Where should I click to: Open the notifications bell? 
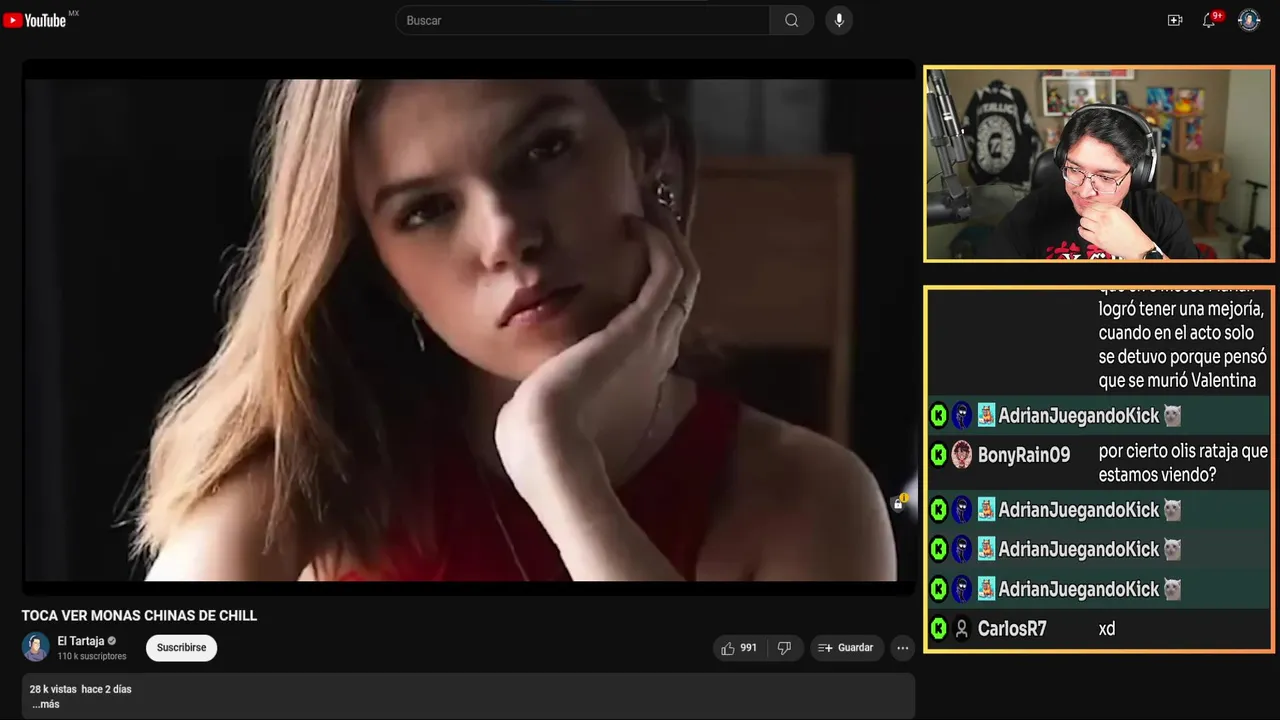click(x=1209, y=20)
